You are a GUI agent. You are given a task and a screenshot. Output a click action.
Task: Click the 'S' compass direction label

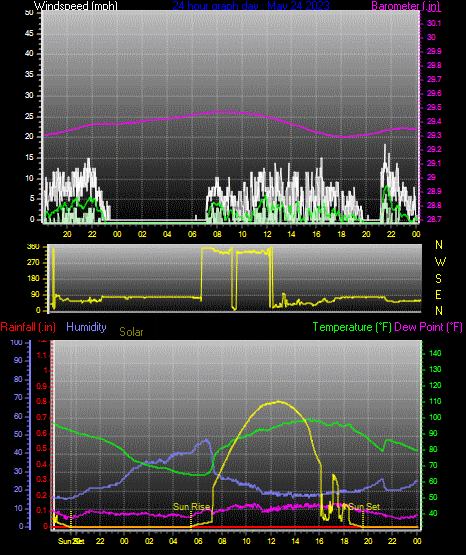(x=438, y=279)
